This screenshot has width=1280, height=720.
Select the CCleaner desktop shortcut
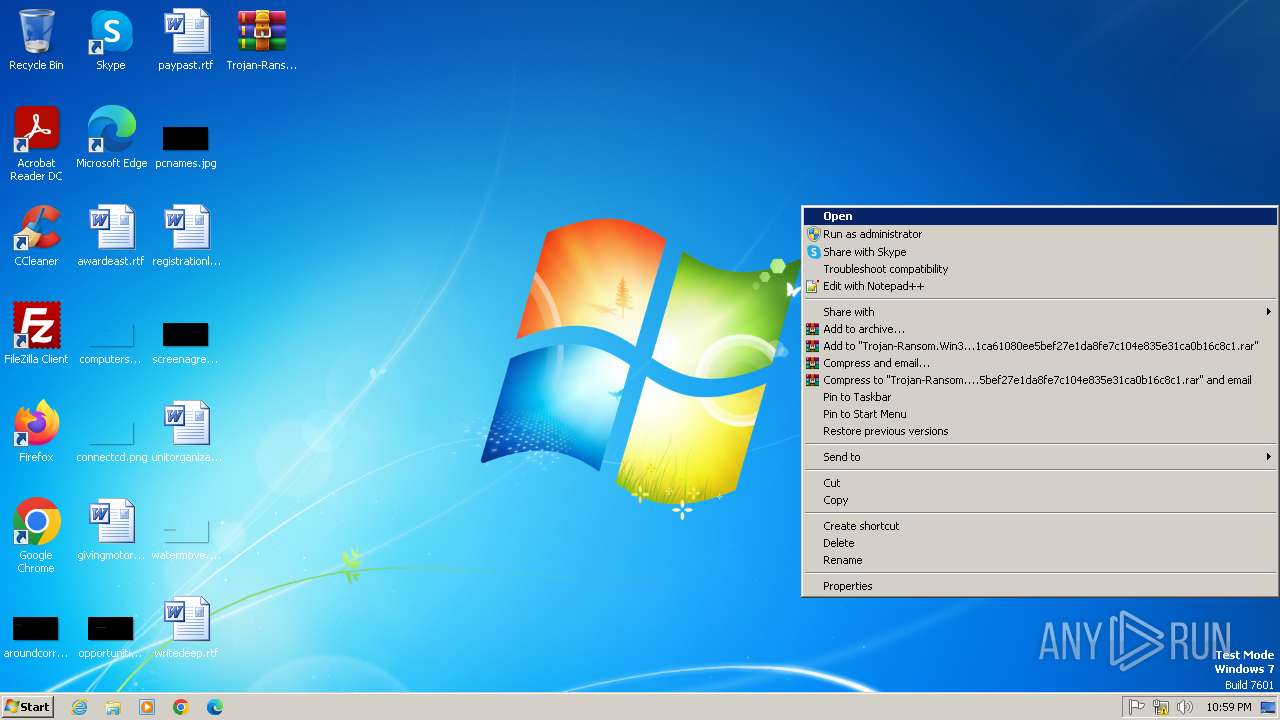point(36,236)
